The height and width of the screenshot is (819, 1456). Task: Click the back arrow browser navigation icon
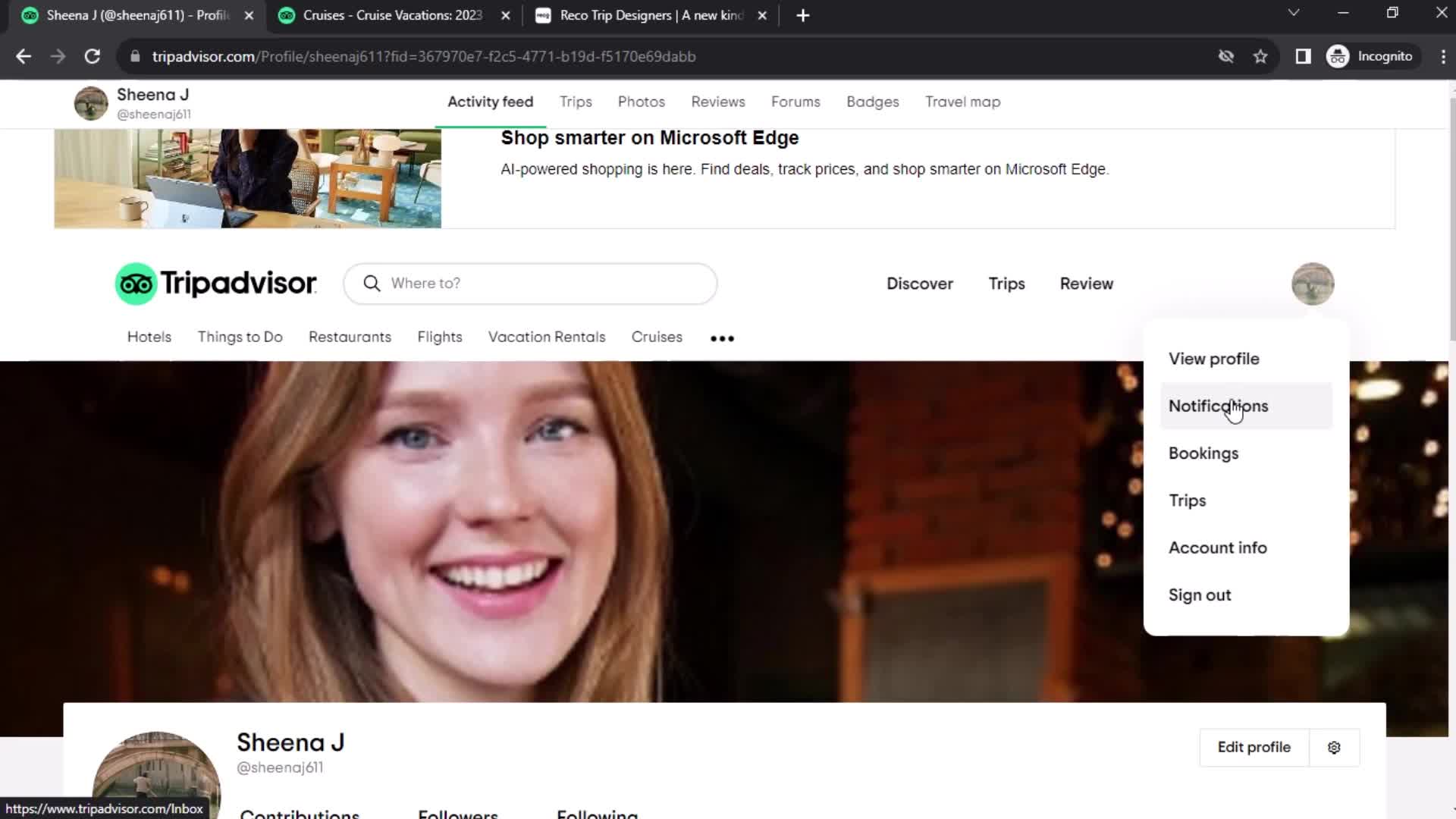pyautogui.click(x=24, y=56)
